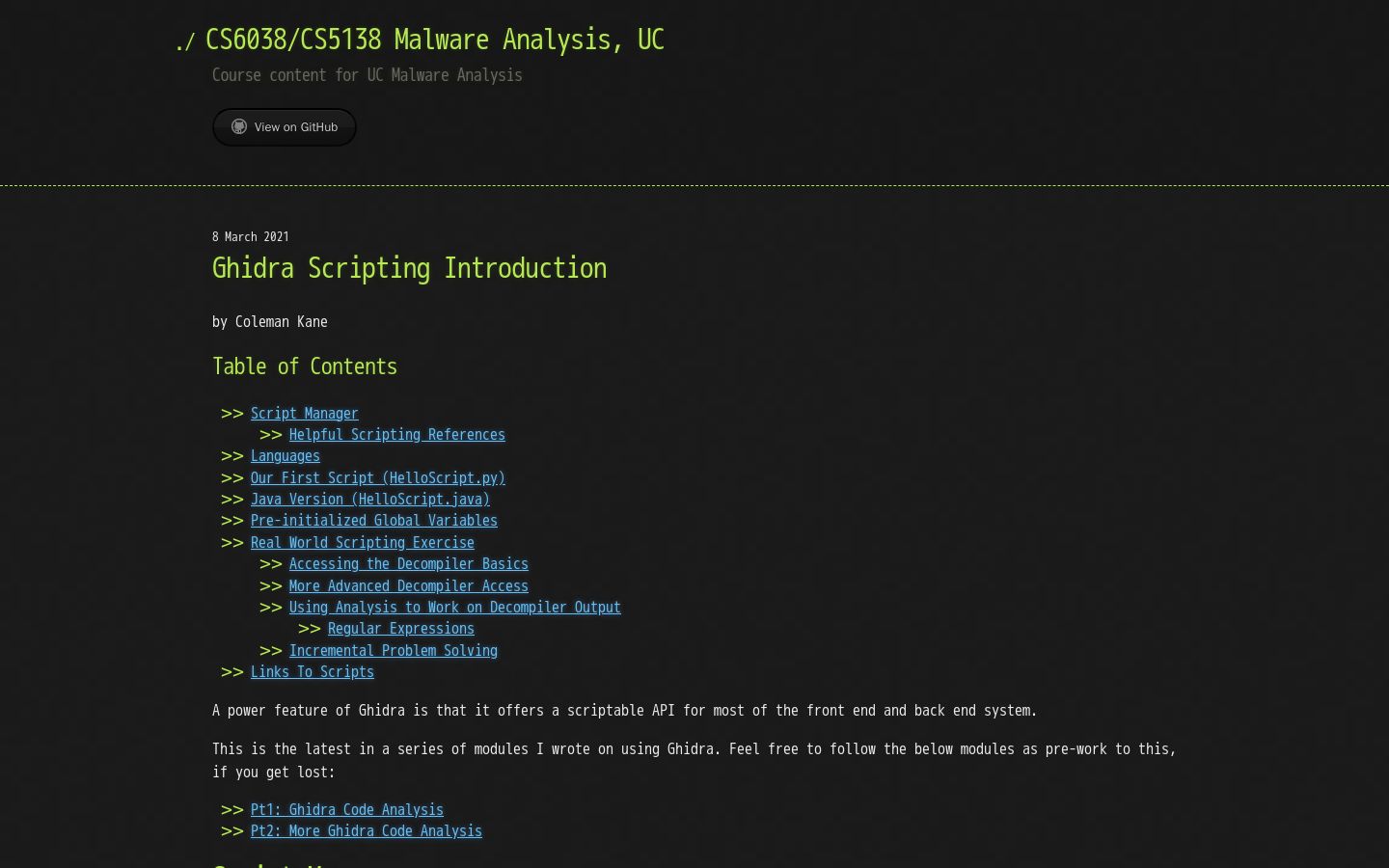Click the Table of Contents heading
The height and width of the screenshot is (868, 1389).
tap(305, 366)
